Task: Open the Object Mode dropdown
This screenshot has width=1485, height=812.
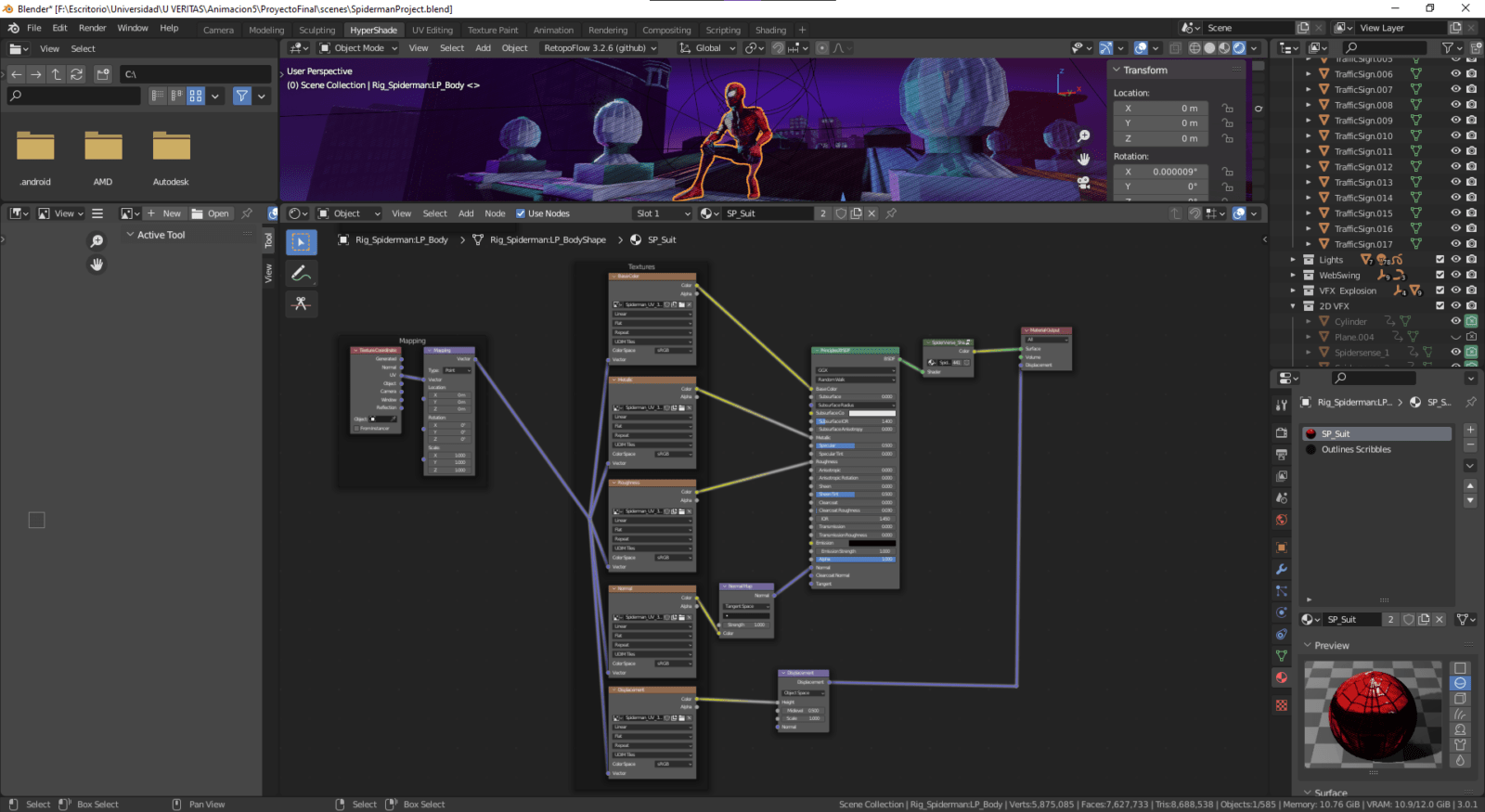Action: pyautogui.click(x=358, y=48)
